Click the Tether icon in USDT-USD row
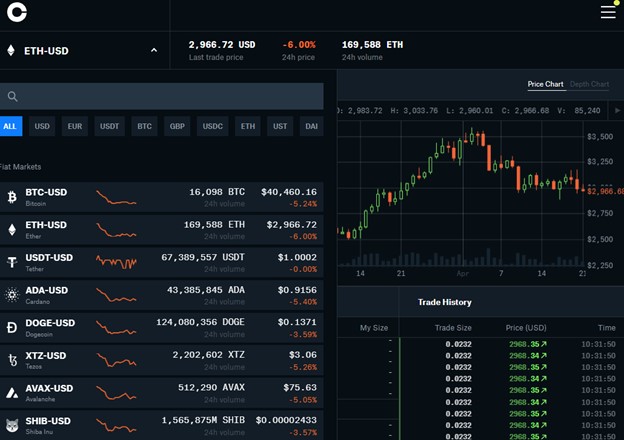624x440 pixels. pos(12,262)
